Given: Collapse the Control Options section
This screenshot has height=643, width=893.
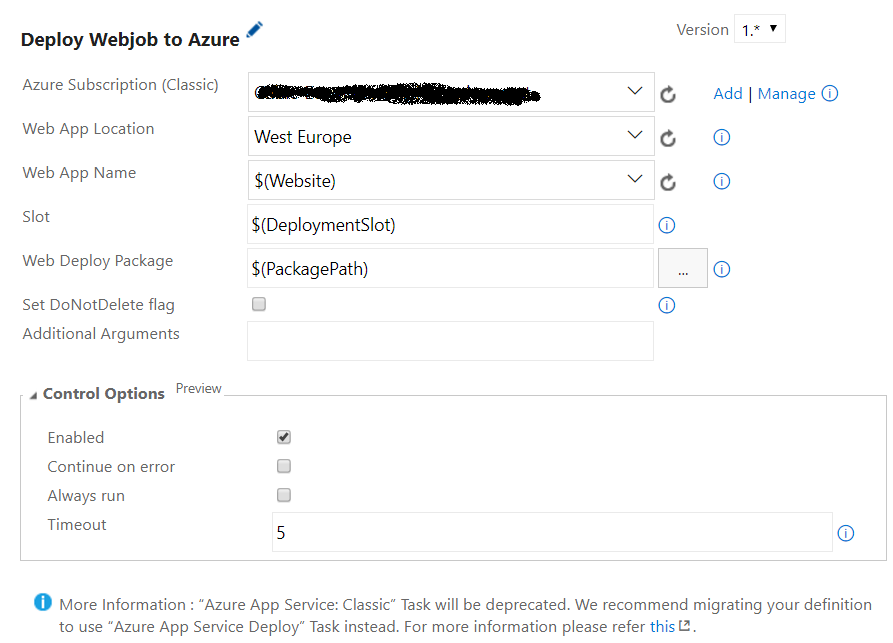Looking at the screenshot, I should click(34, 395).
